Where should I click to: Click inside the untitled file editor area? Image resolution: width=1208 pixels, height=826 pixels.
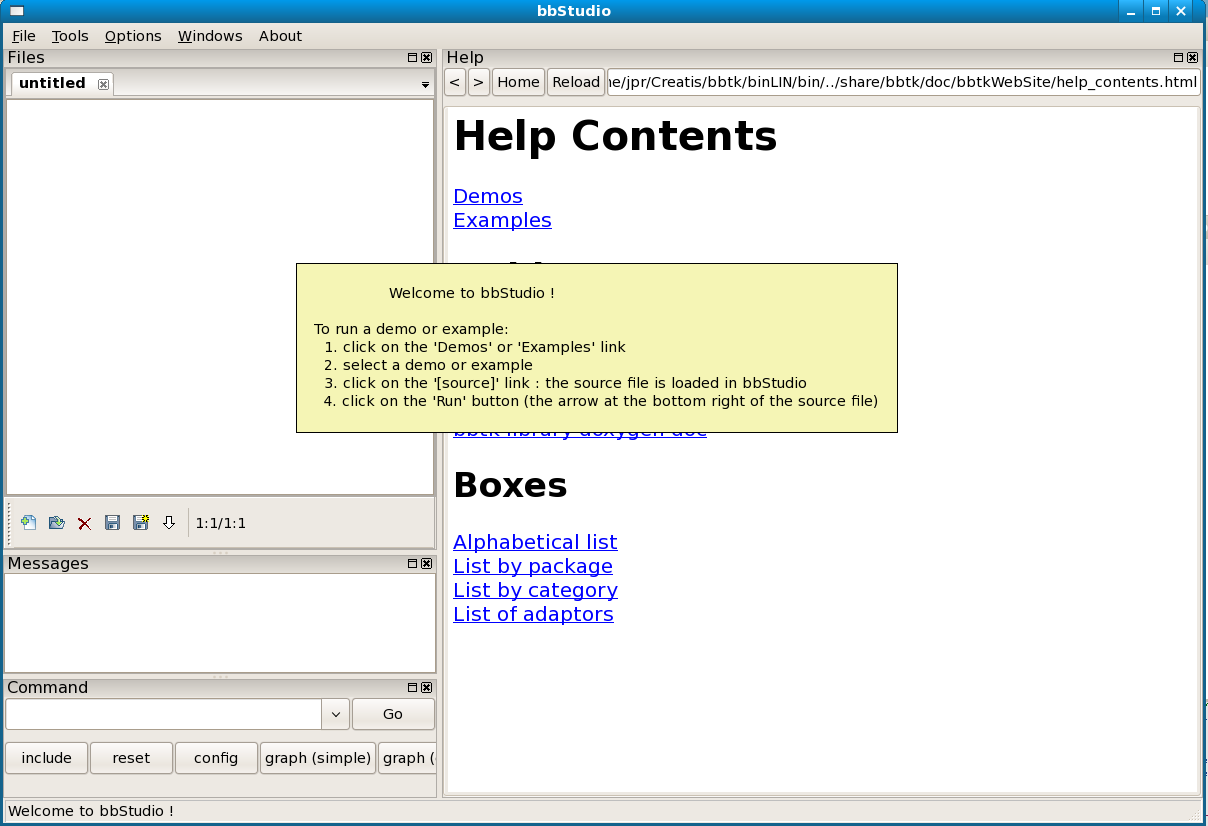pyautogui.click(x=220, y=296)
